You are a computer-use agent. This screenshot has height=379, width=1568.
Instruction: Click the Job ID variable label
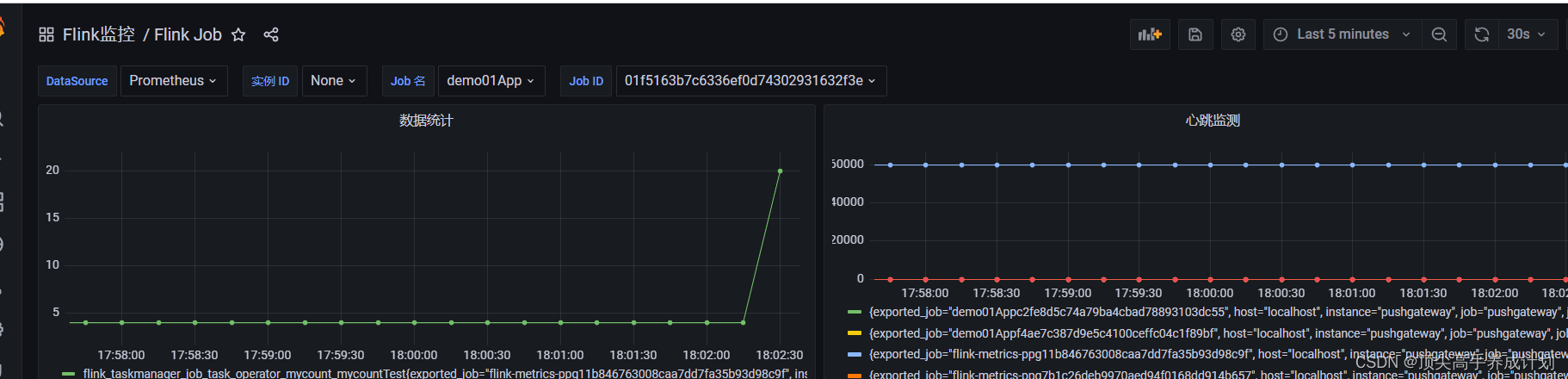pyautogui.click(x=586, y=81)
